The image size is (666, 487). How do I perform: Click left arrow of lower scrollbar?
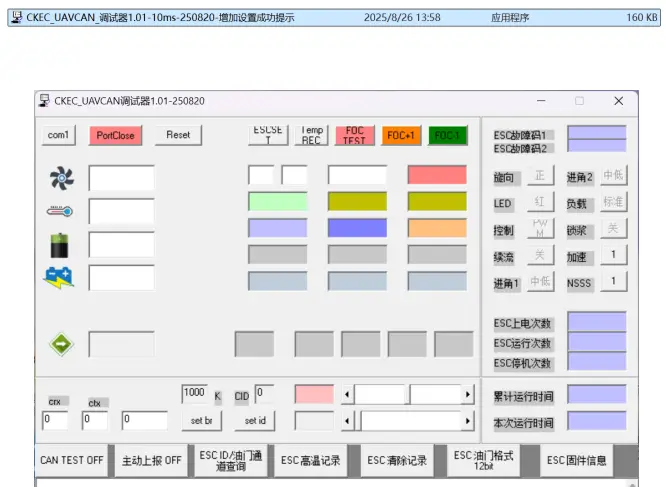point(348,421)
